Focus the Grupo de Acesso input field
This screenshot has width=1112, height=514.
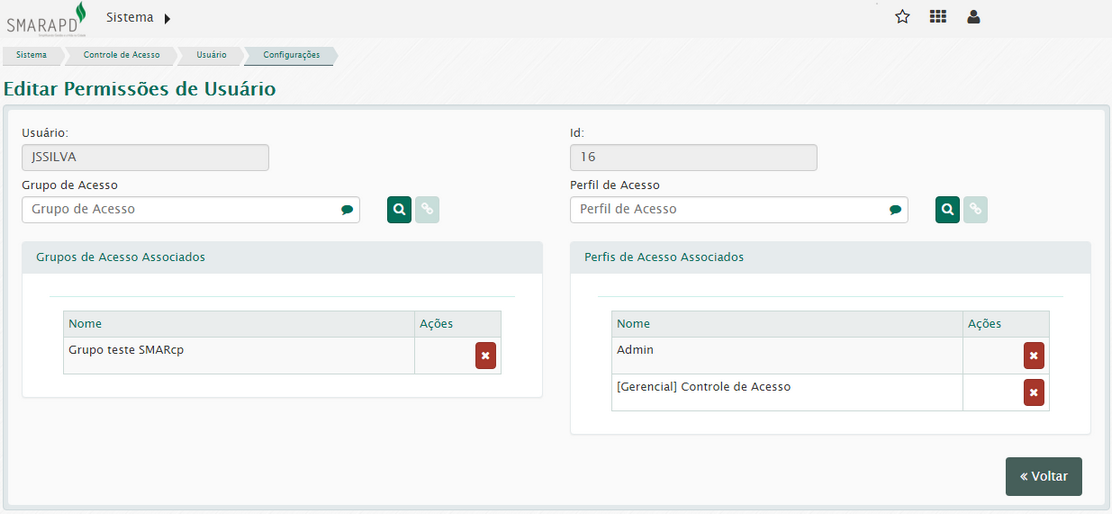tap(180, 210)
